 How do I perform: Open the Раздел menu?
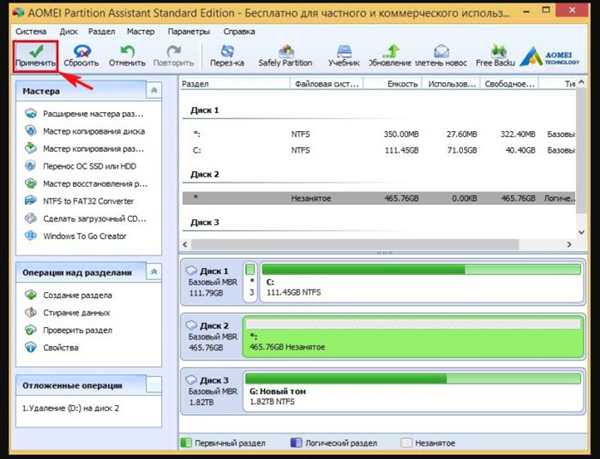point(101,31)
